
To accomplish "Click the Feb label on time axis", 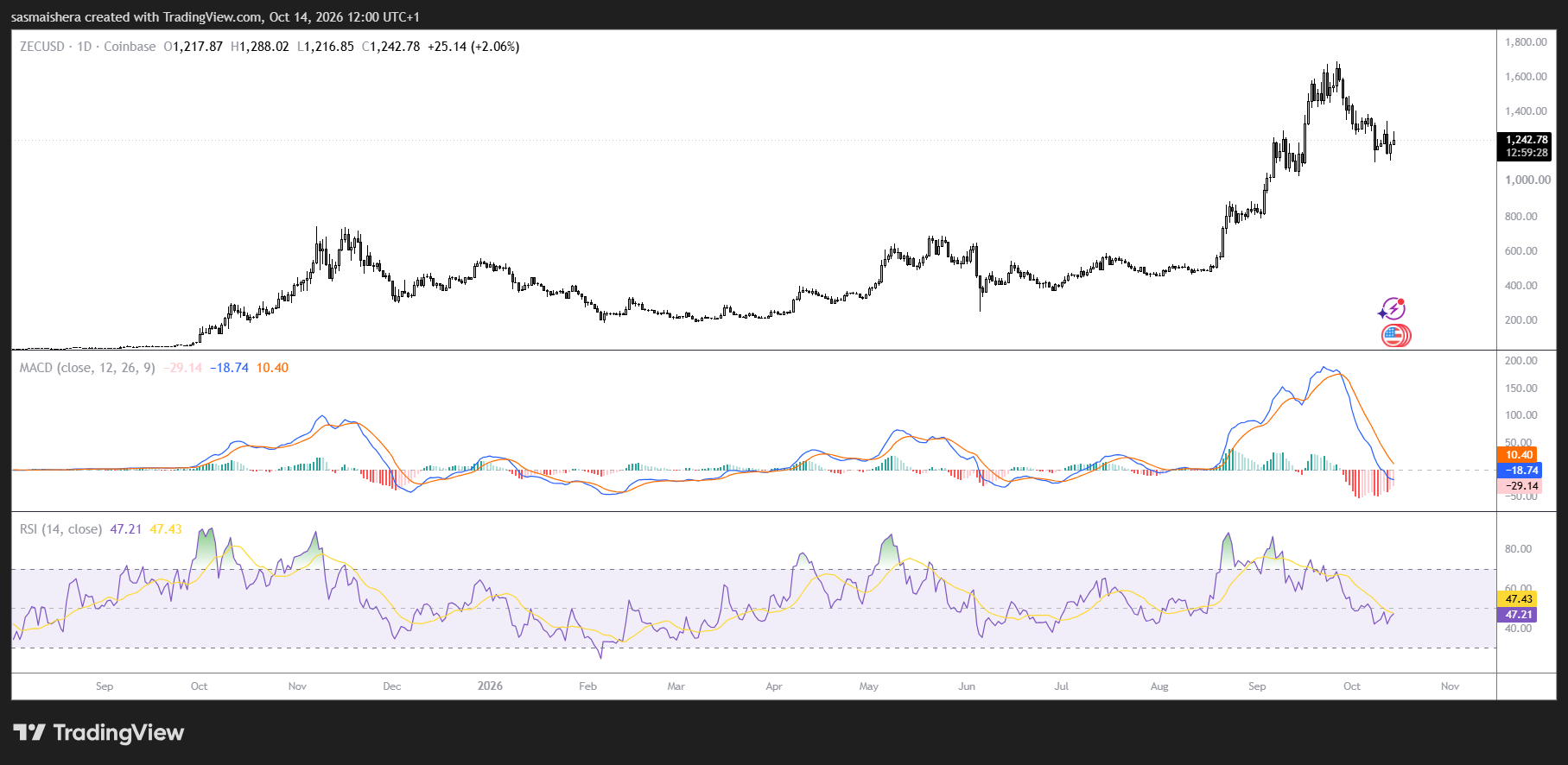I will (x=587, y=686).
